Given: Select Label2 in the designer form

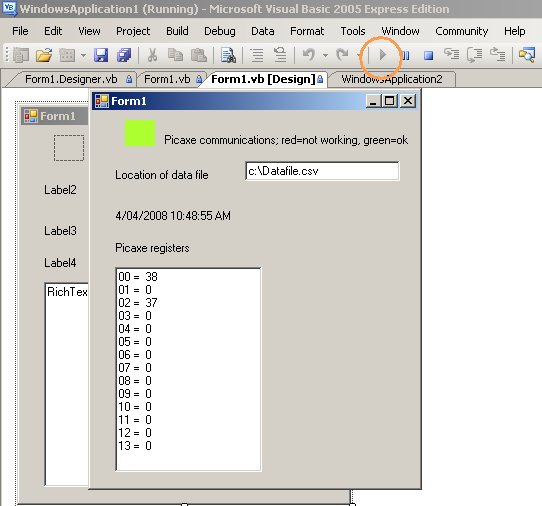Looking at the screenshot, I should 60,190.
